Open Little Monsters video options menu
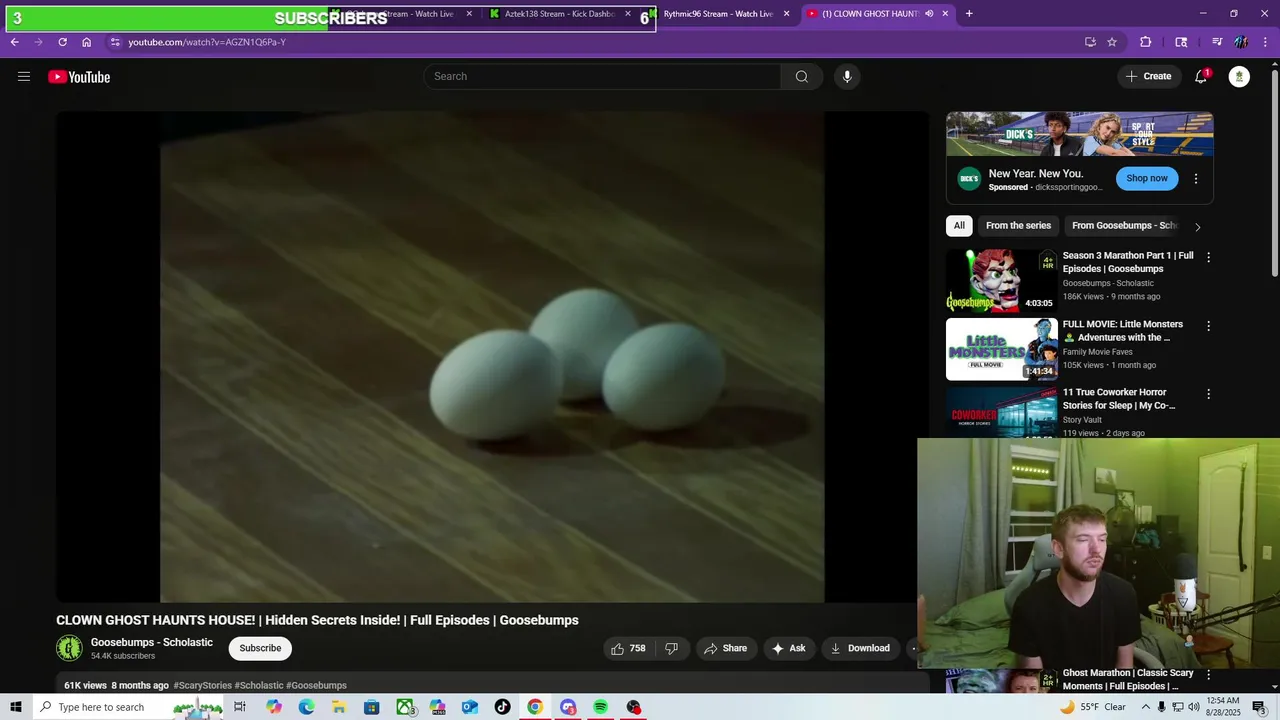The height and width of the screenshot is (720, 1280). tap(1208, 326)
